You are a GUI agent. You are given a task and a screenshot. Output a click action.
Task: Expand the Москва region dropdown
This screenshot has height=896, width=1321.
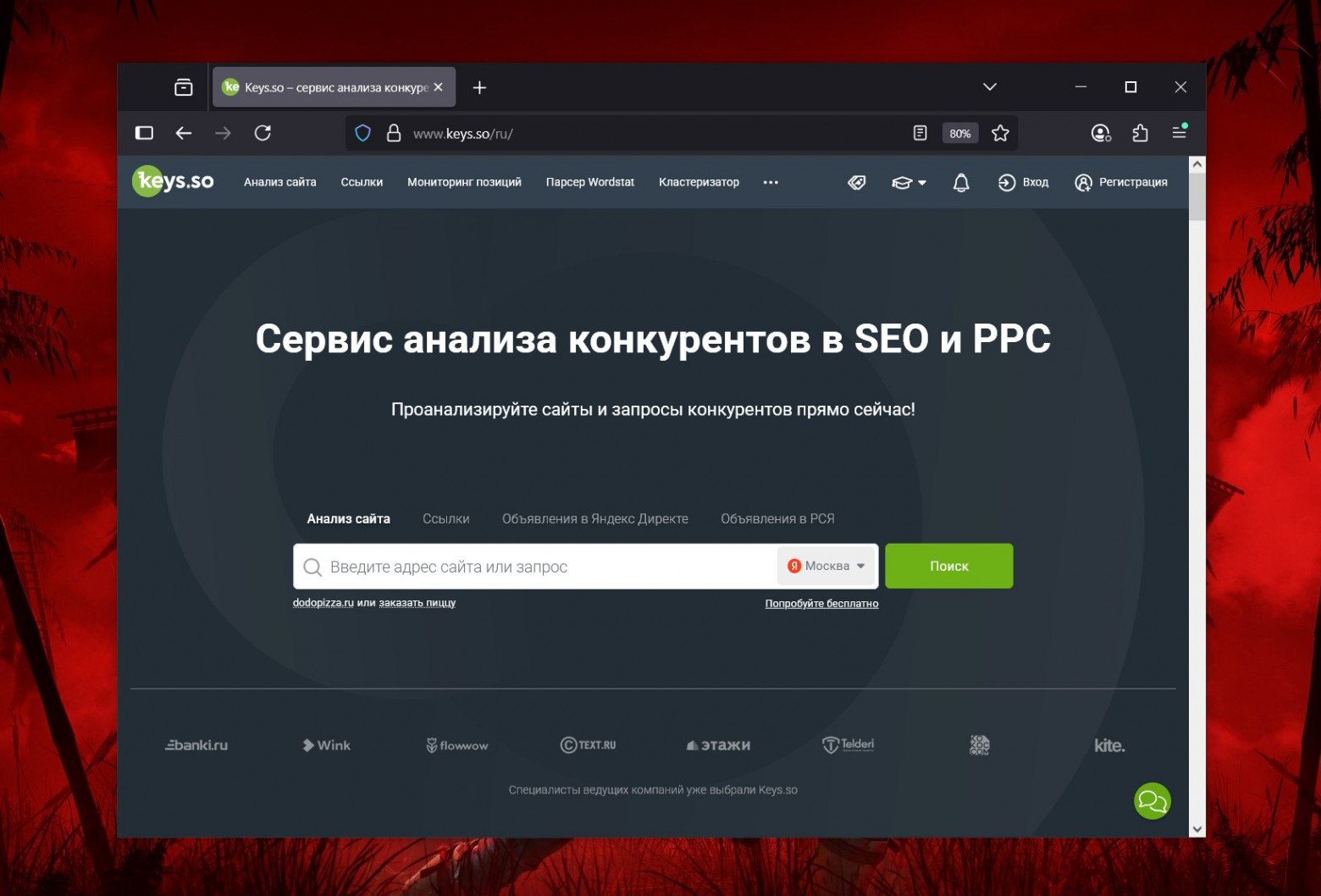(x=826, y=566)
